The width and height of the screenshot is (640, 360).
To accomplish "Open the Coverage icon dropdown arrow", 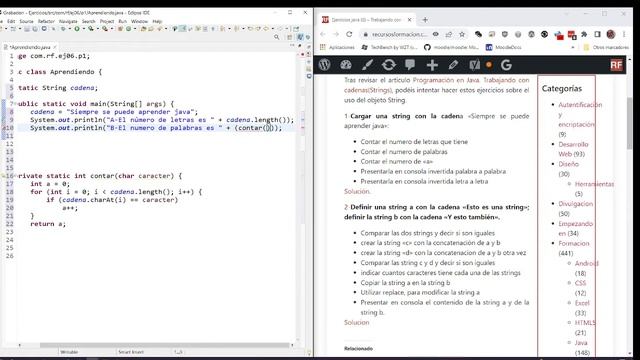I will 98,29.
